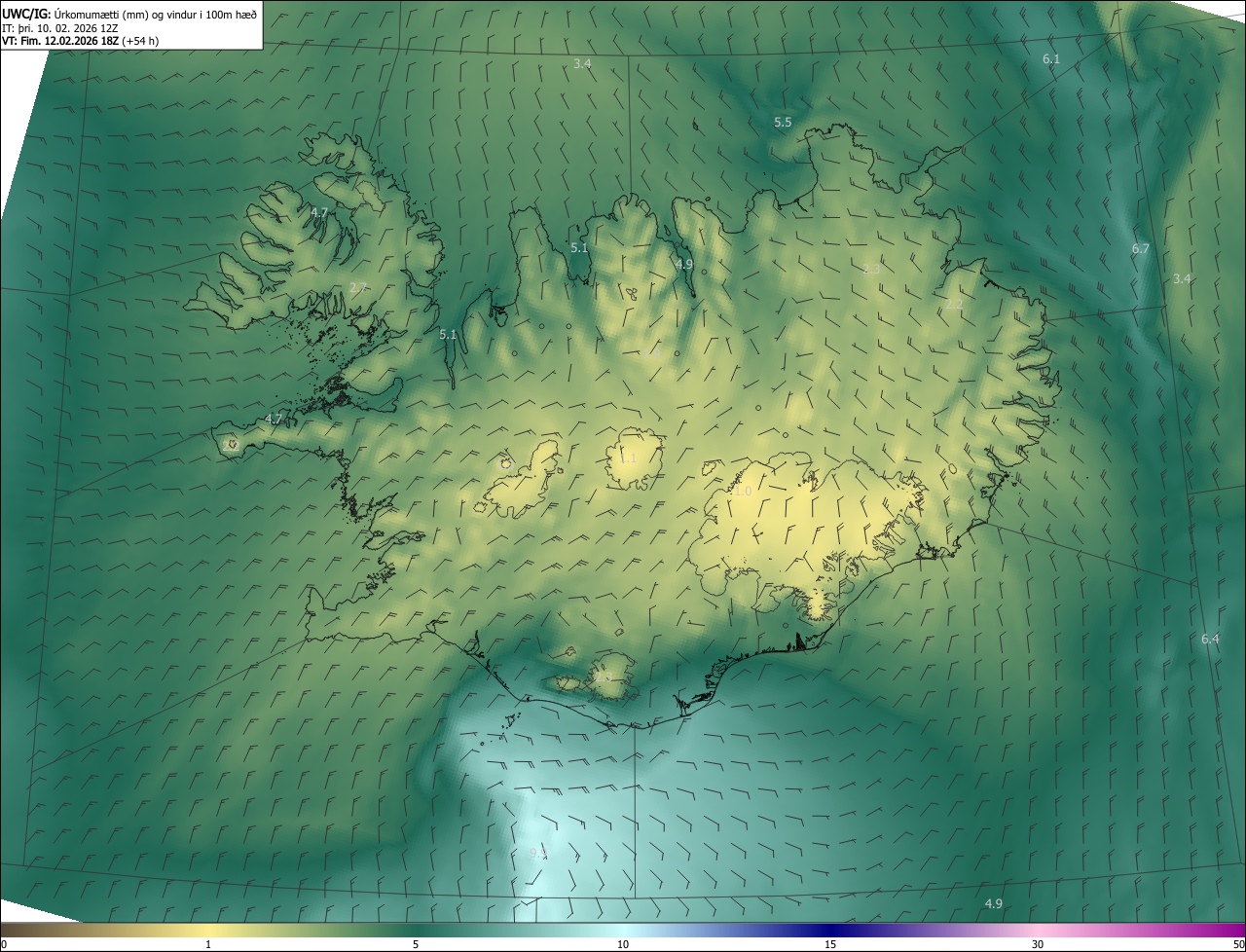Click the 4.9 value near the bottom right
Viewport: 1246px width, 952px height.
click(993, 903)
